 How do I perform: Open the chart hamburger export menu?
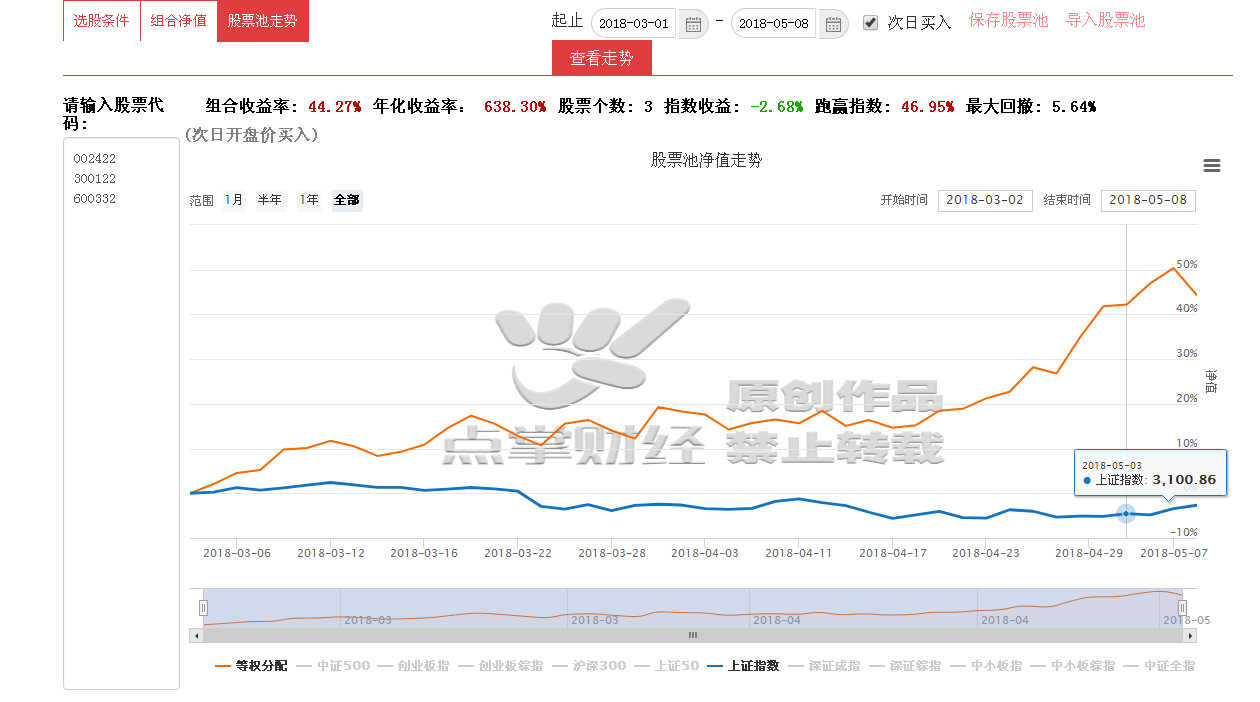coord(1212,166)
